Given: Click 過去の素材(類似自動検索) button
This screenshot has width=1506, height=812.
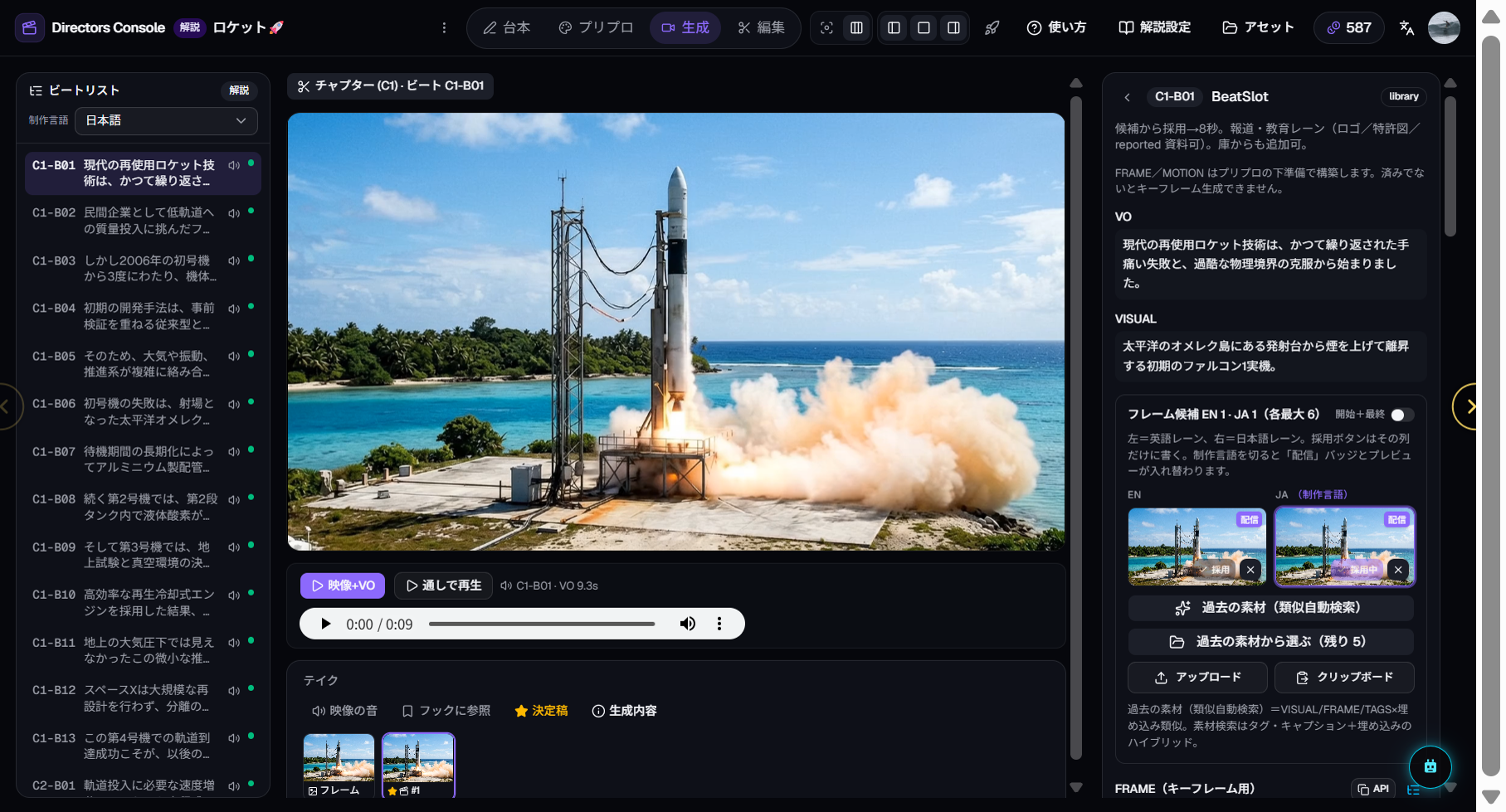Looking at the screenshot, I should [x=1270, y=608].
